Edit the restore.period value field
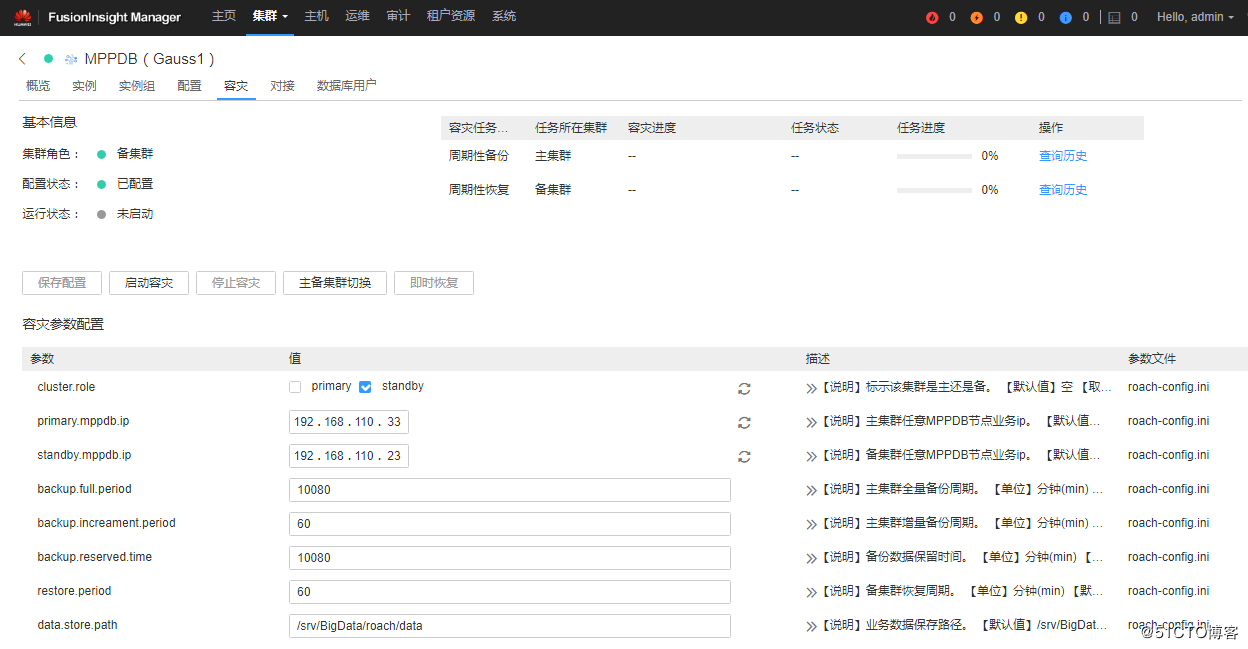Image resolution: width=1248 pixels, height=649 pixels. (x=510, y=592)
